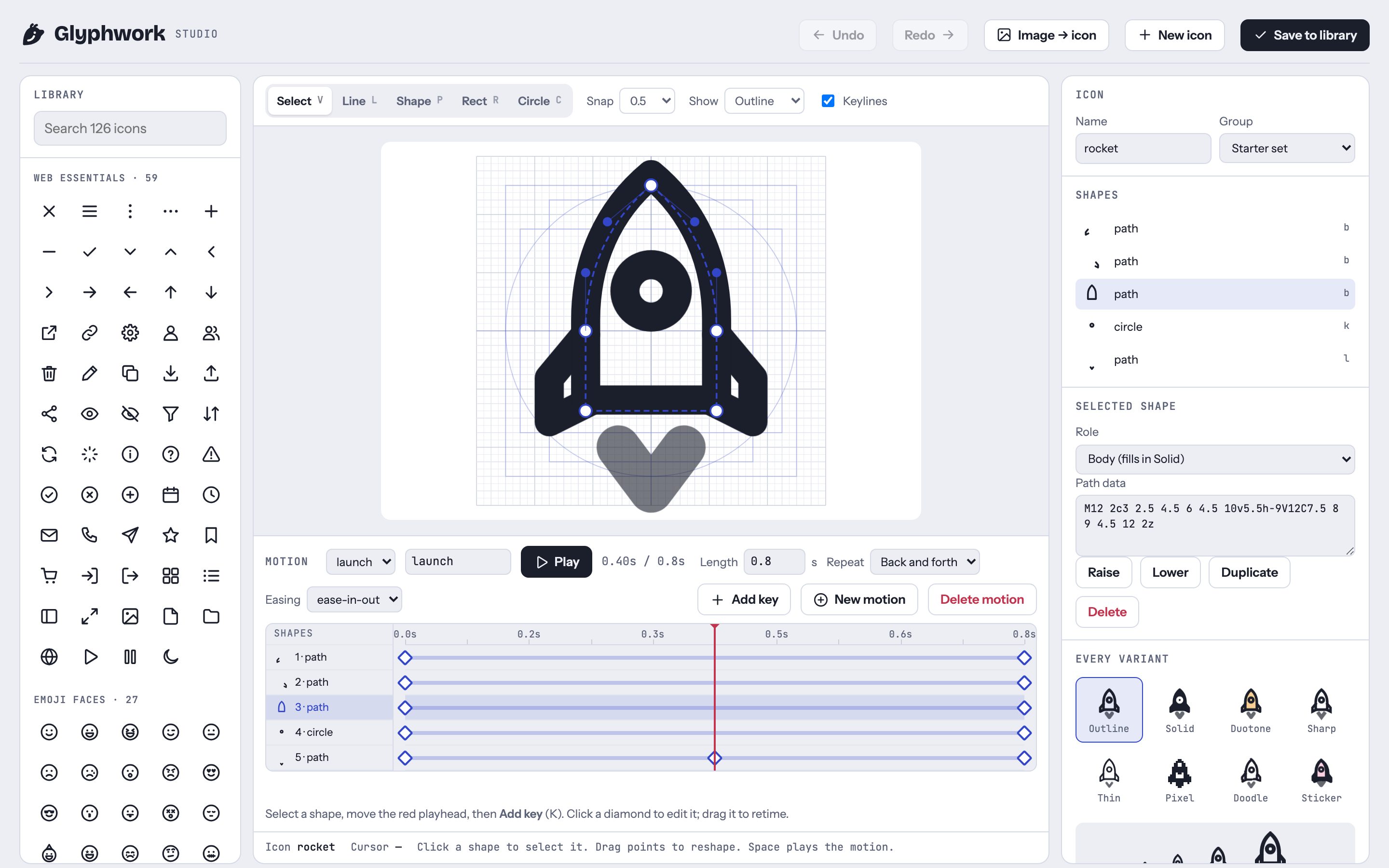Activate the Select tool tab

pyautogui.click(x=300, y=101)
